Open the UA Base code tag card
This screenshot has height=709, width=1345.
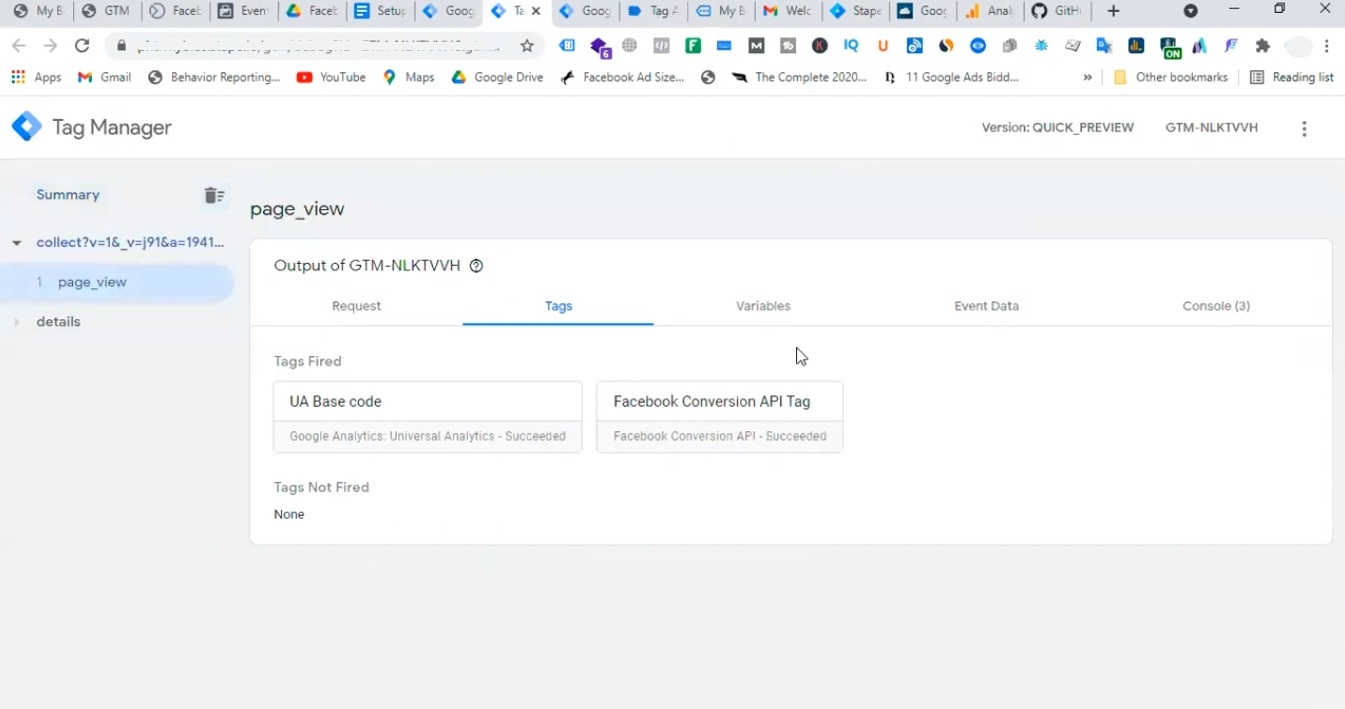[x=427, y=417]
